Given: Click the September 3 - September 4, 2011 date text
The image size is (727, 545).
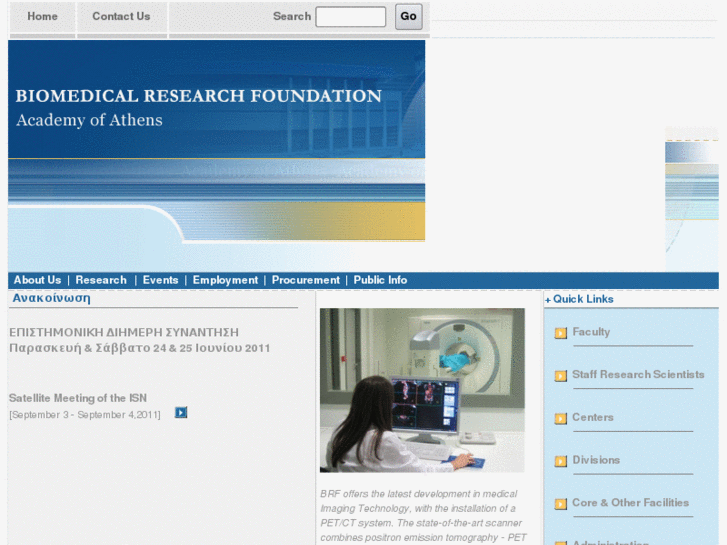Looking at the screenshot, I should (85, 415).
